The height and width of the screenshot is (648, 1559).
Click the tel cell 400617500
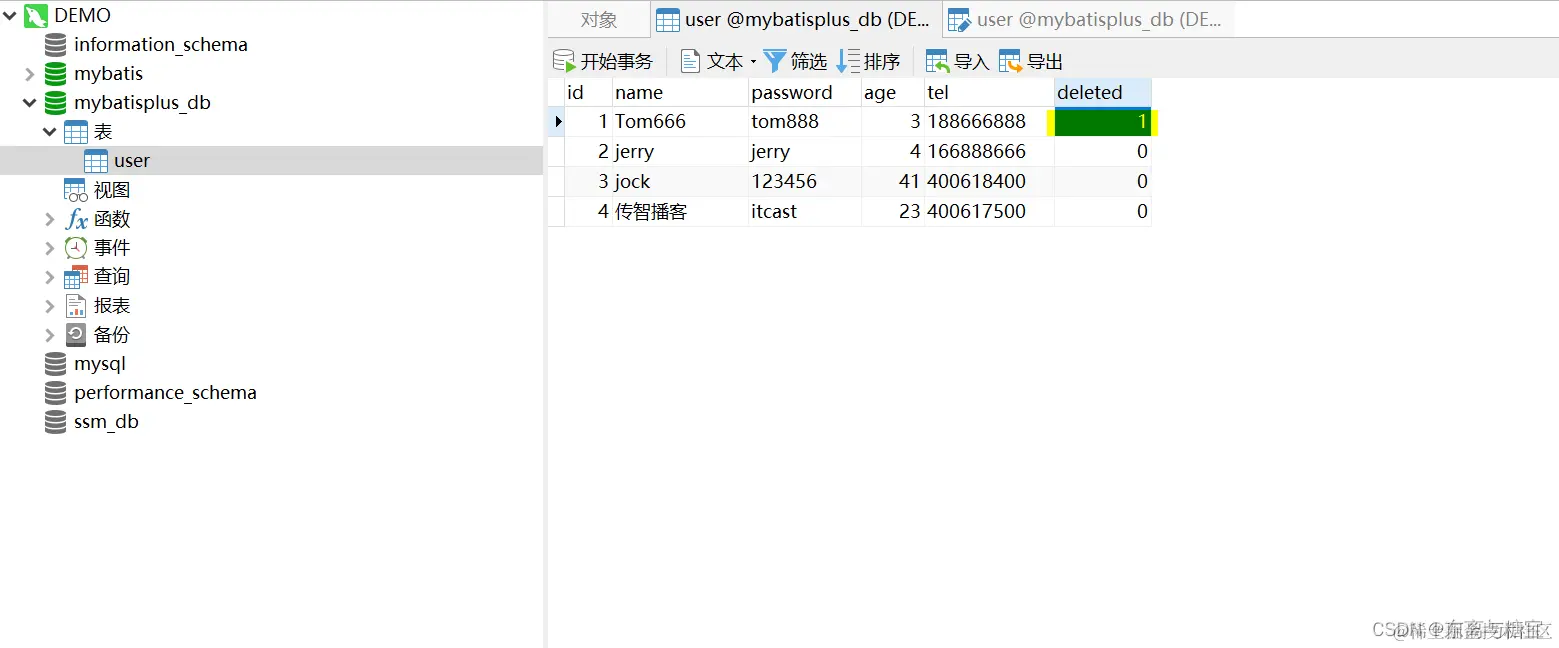click(989, 212)
